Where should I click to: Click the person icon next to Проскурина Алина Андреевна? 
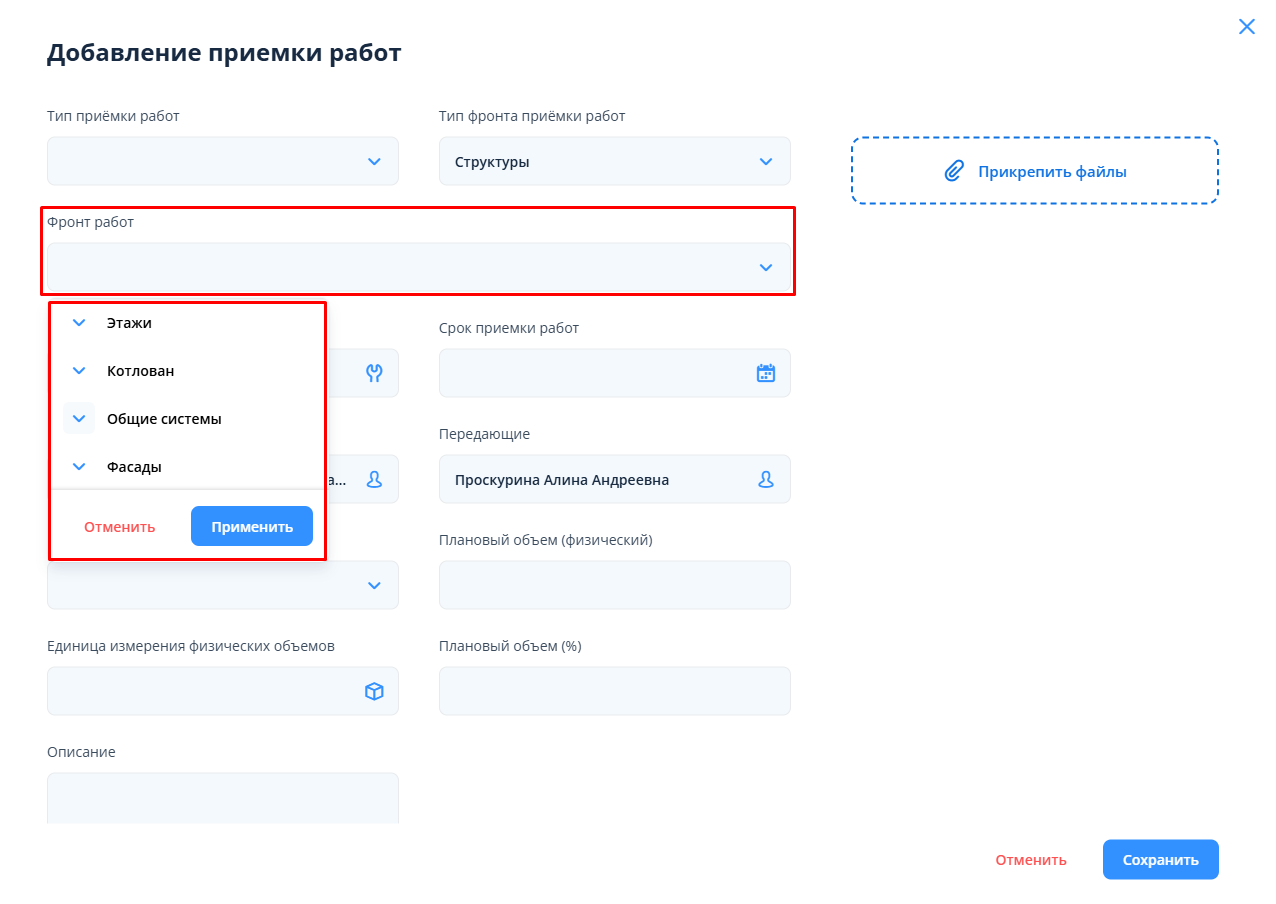(x=766, y=480)
